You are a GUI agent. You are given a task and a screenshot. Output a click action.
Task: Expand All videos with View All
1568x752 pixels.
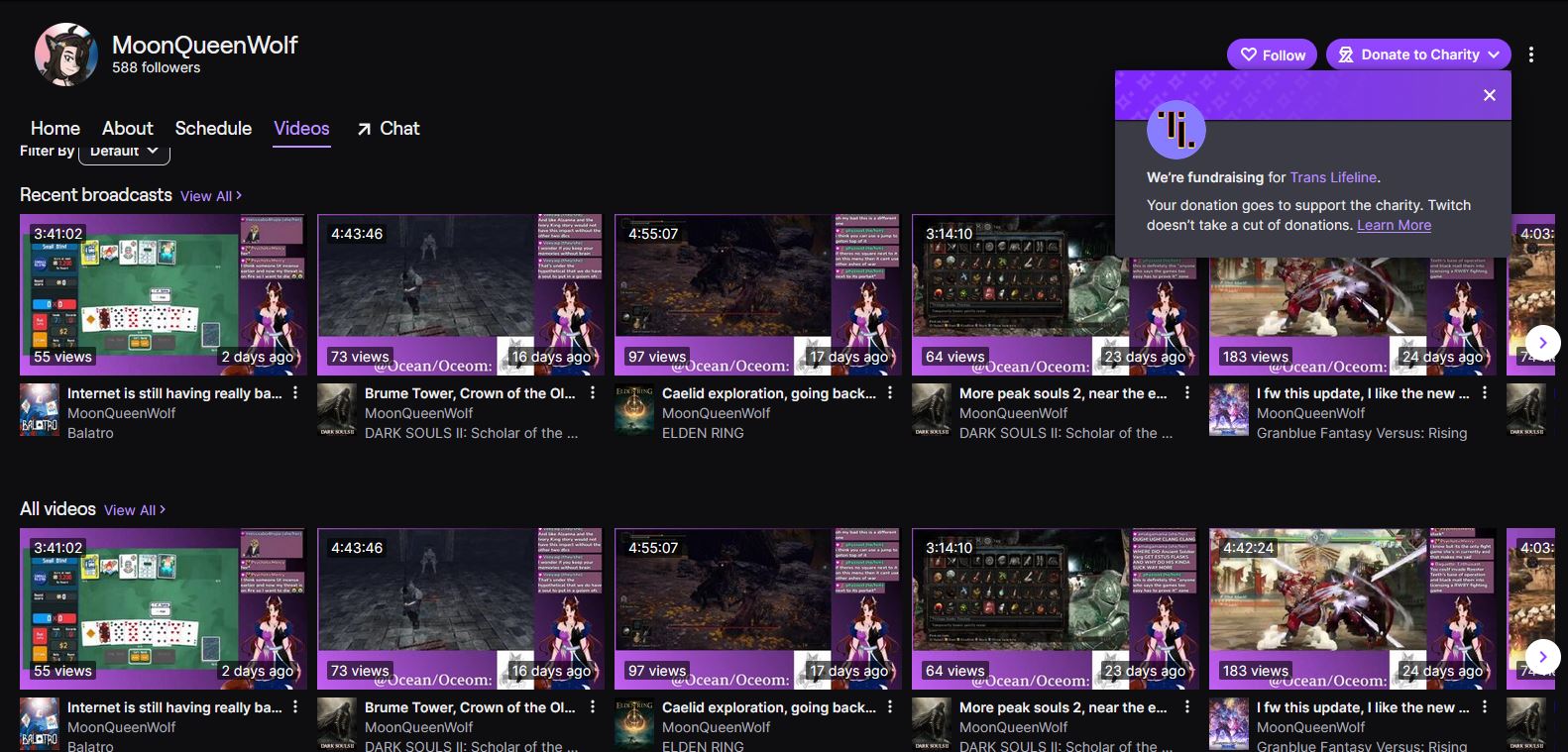(x=135, y=510)
